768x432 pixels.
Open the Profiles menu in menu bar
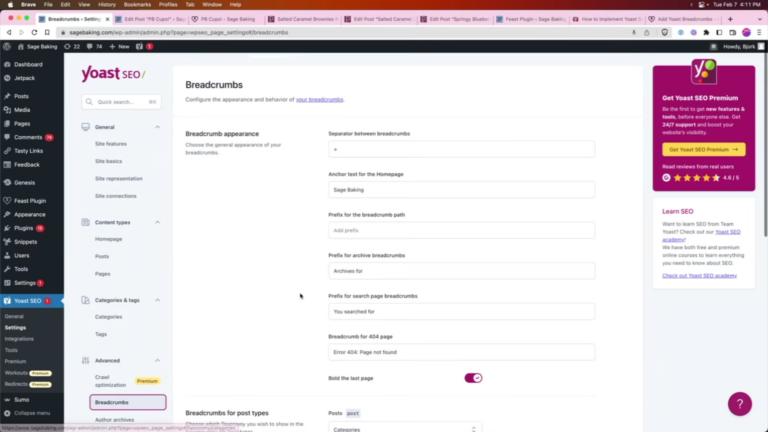168,4
